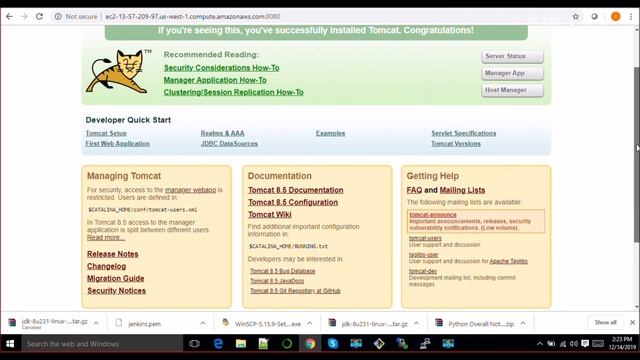The width and height of the screenshot is (640, 360).
Task: Open the Release Notes link
Action: [113, 254]
